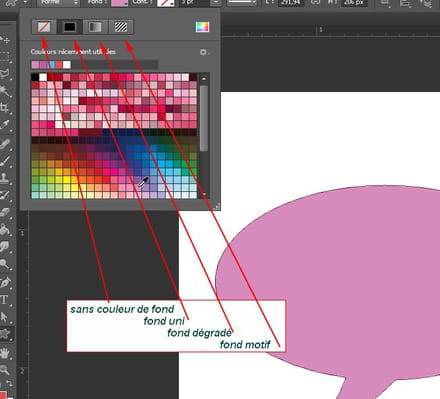
Task: Select the Hand tool
Action: tap(5, 353)
